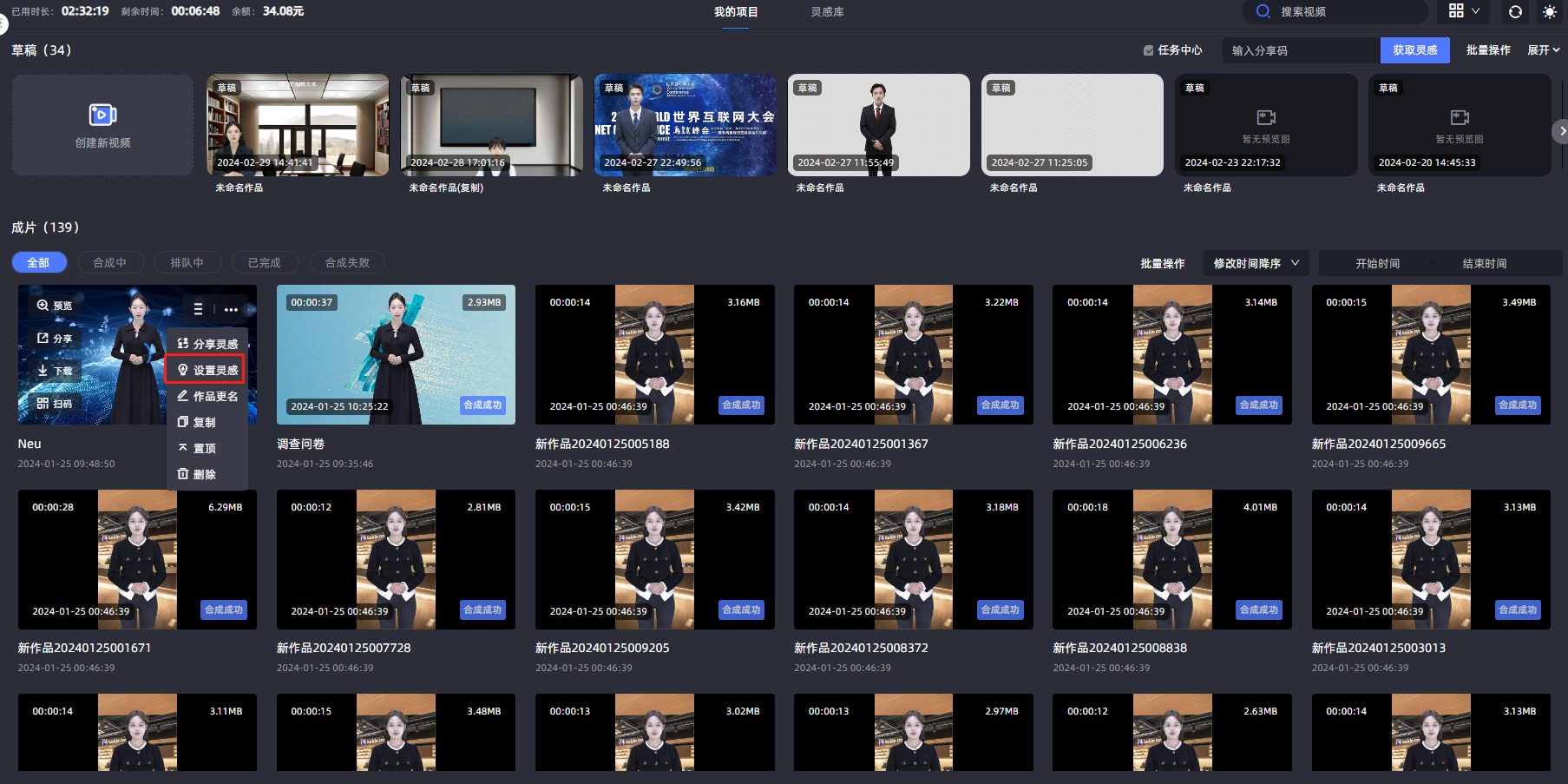Click the right arrow to scroll drafts

(1560, 131)
